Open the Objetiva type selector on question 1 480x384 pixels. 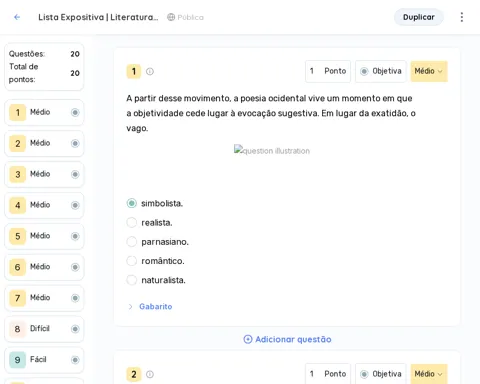[381, 71]
